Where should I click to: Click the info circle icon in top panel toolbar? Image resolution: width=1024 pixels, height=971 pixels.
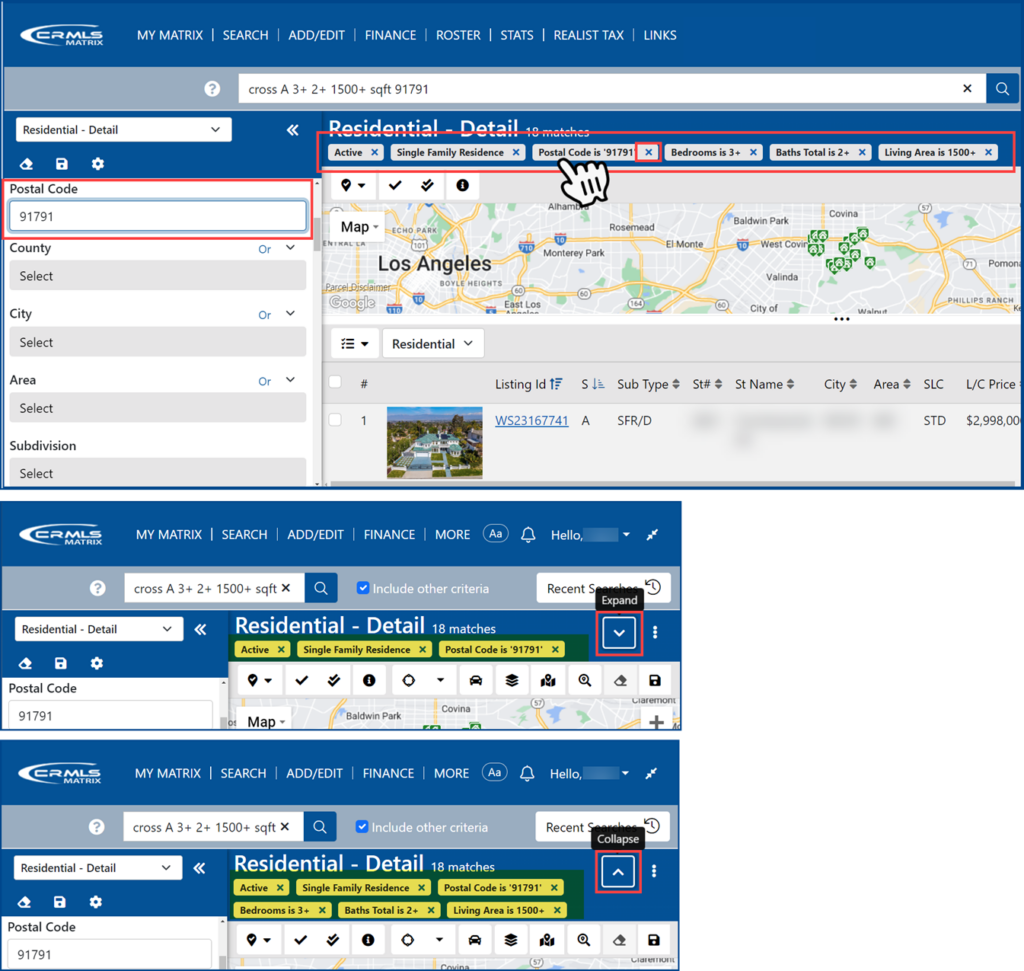point(462,185)
